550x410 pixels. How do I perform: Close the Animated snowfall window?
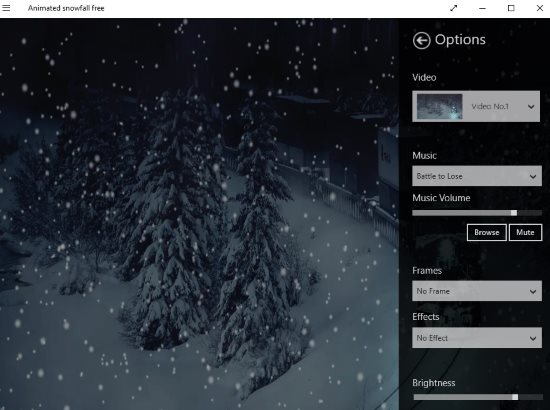(x=540, y=8)
